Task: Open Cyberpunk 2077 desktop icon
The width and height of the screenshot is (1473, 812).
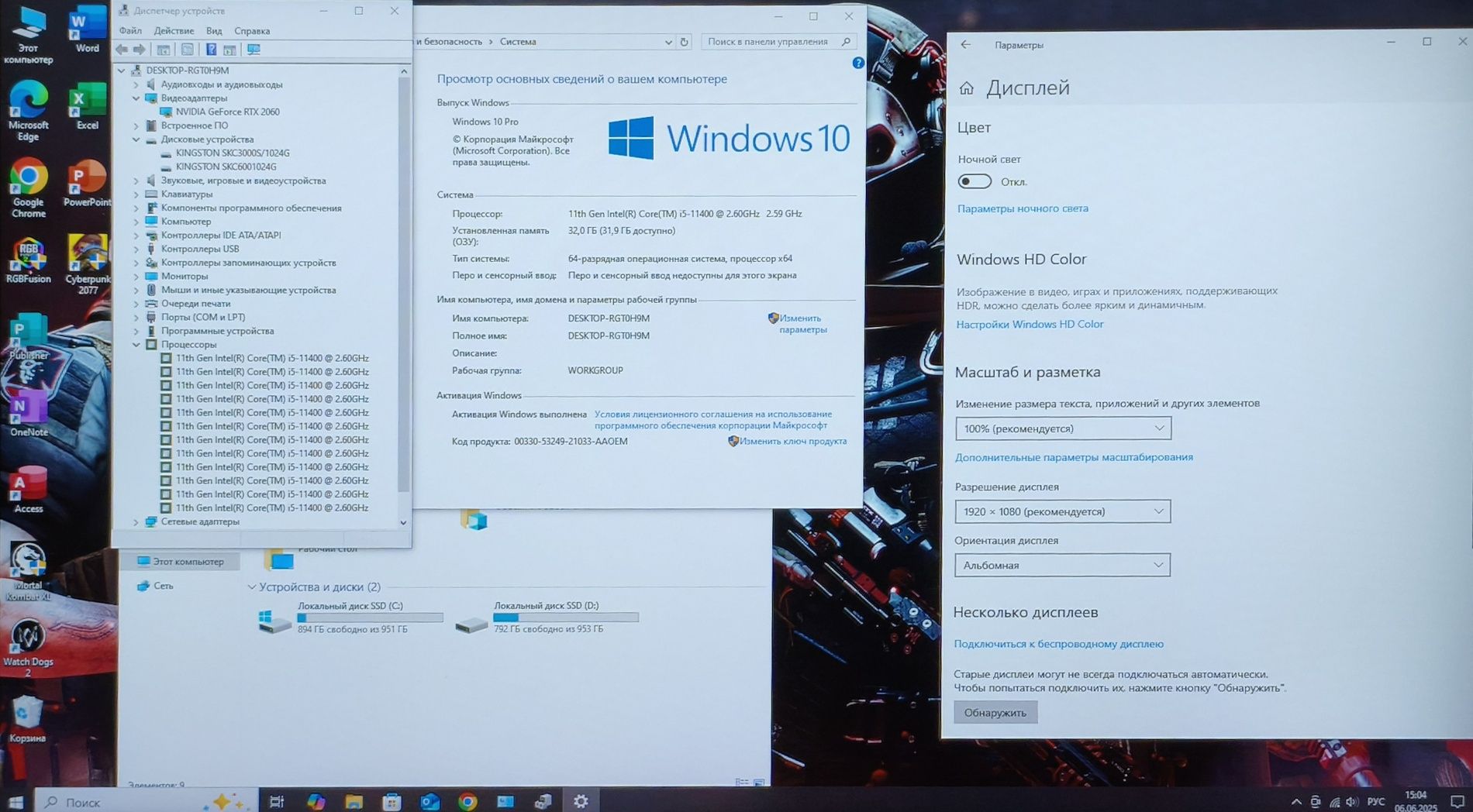Action: click(87, 265)
